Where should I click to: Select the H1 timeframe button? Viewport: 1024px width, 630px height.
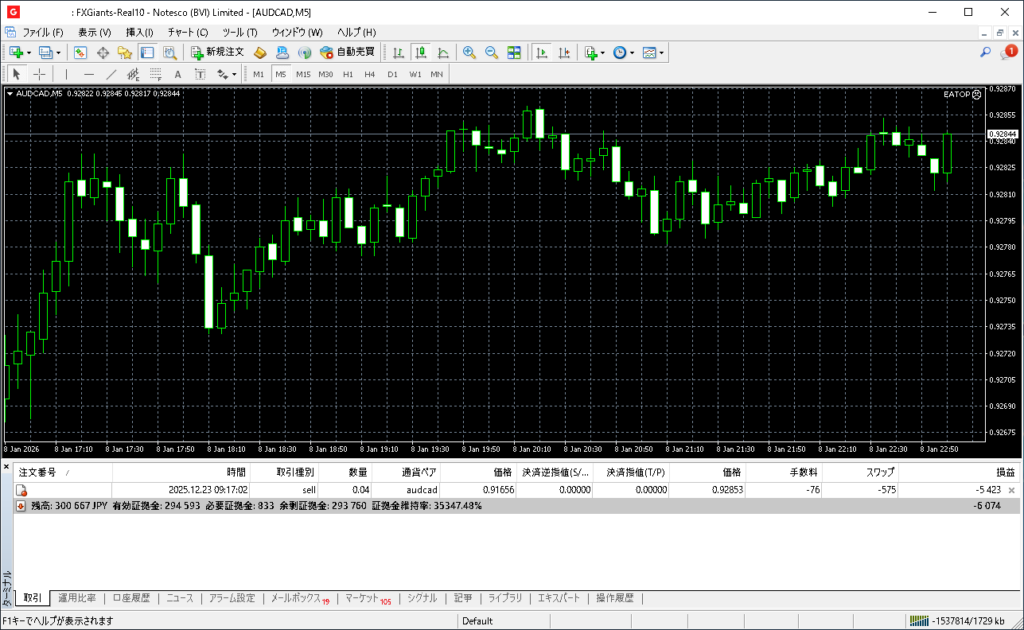point(348,74)
